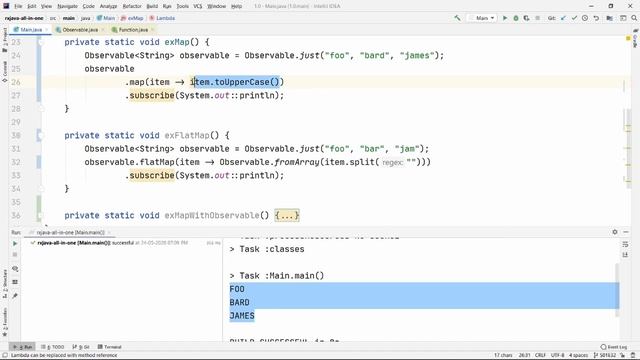This screenshot has height=360, width=640.
Task: Build project with the hammer icon
Action: point(457,18)
